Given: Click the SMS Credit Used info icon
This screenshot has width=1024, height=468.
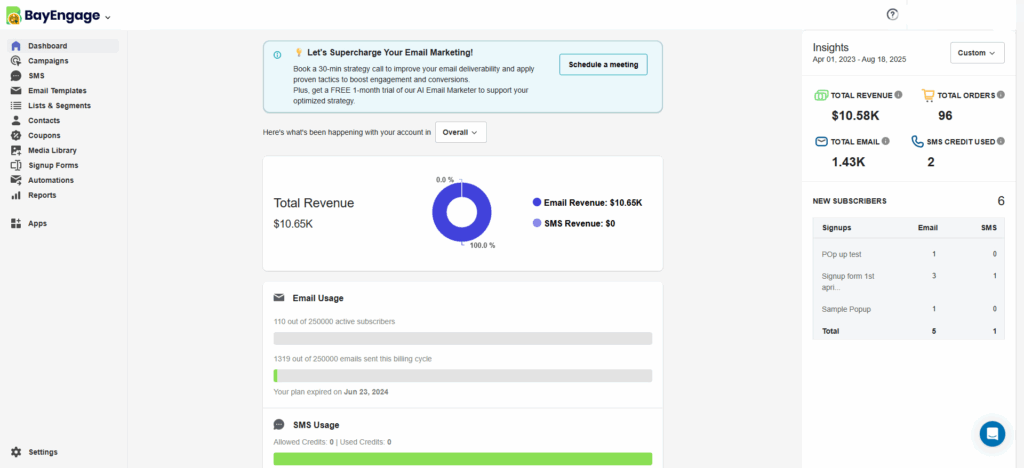Looking at the screenshot, I should coord(1000,142).
